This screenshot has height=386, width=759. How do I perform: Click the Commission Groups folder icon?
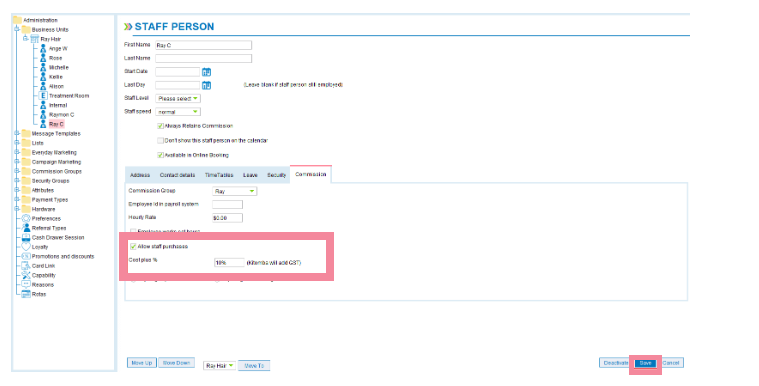26,171
